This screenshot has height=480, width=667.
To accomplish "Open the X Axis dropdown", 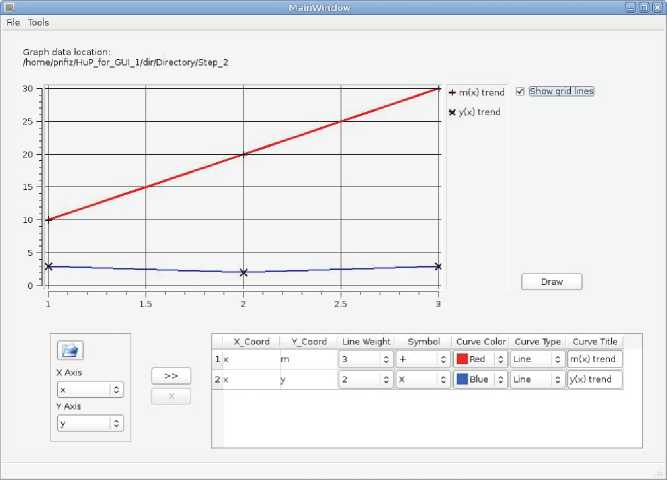I will tap(89, 390).
